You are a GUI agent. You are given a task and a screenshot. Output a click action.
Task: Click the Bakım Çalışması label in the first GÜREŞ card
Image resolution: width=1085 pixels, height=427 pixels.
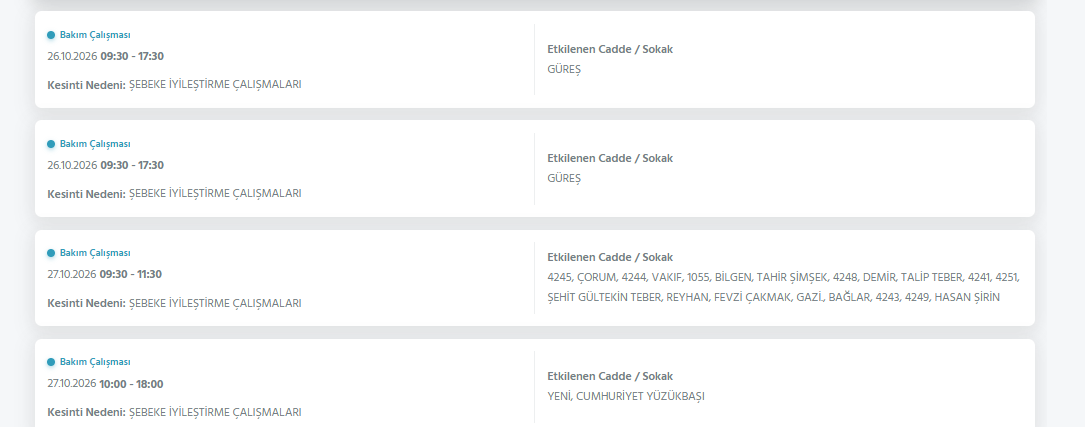tap(95, 35)
